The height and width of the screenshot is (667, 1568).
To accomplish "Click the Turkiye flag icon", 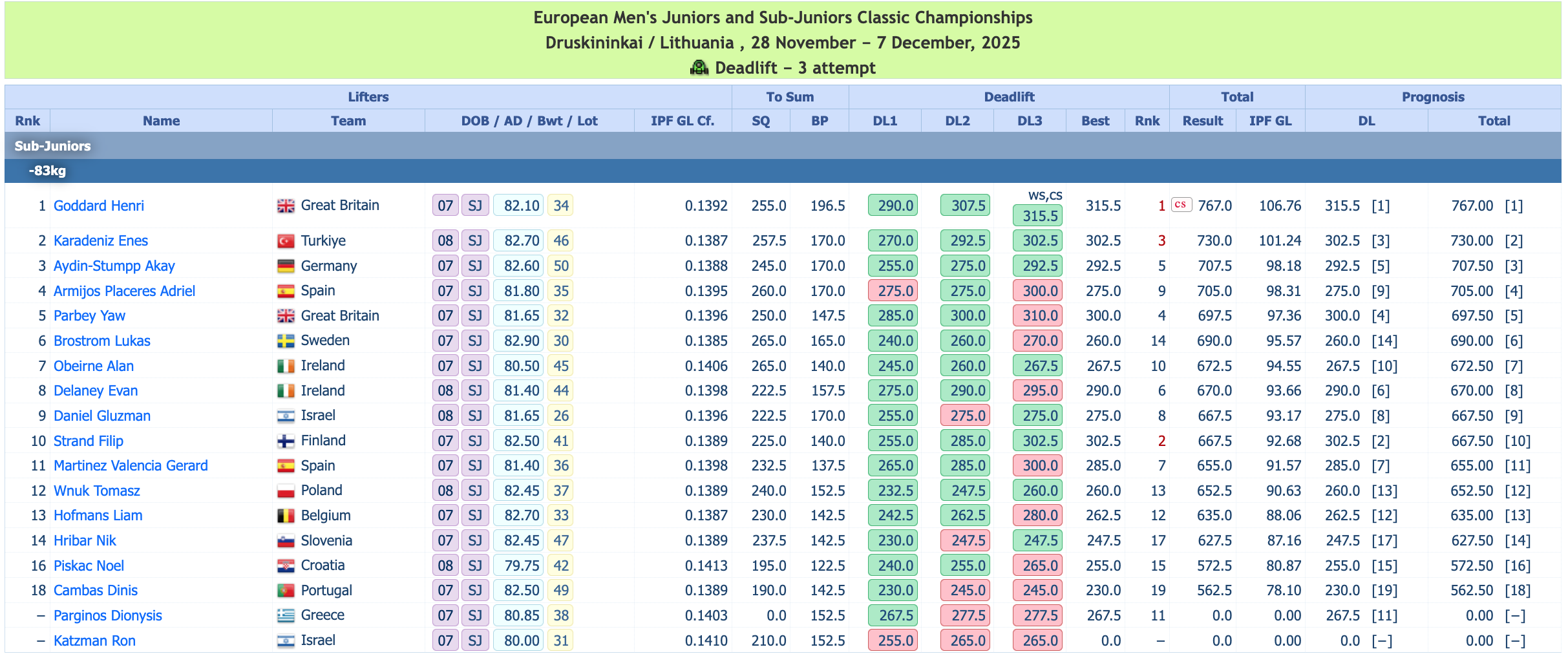I will point(286,241).
